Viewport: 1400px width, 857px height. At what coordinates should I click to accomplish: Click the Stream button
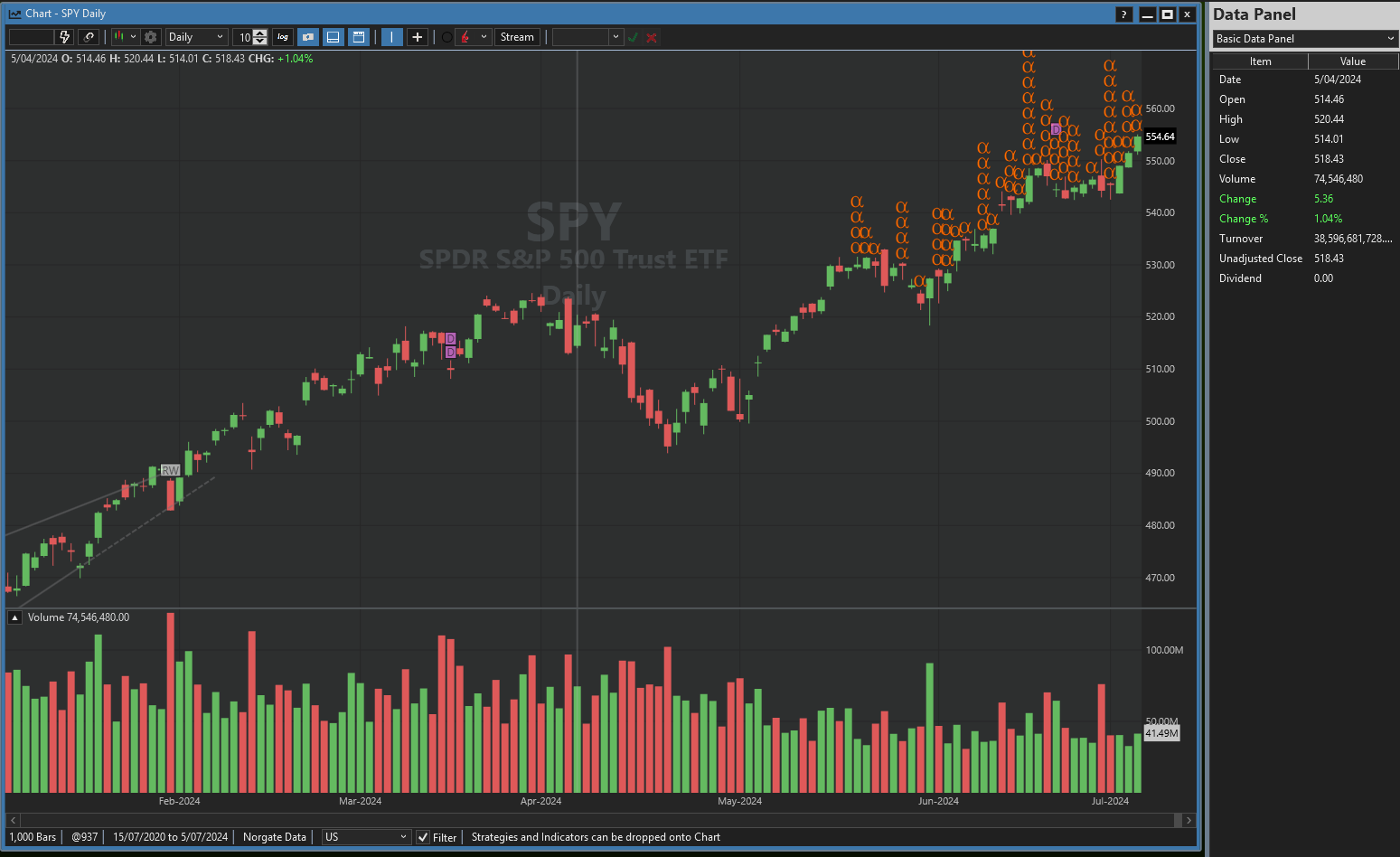pyautogui.click(x=517, y=37)
